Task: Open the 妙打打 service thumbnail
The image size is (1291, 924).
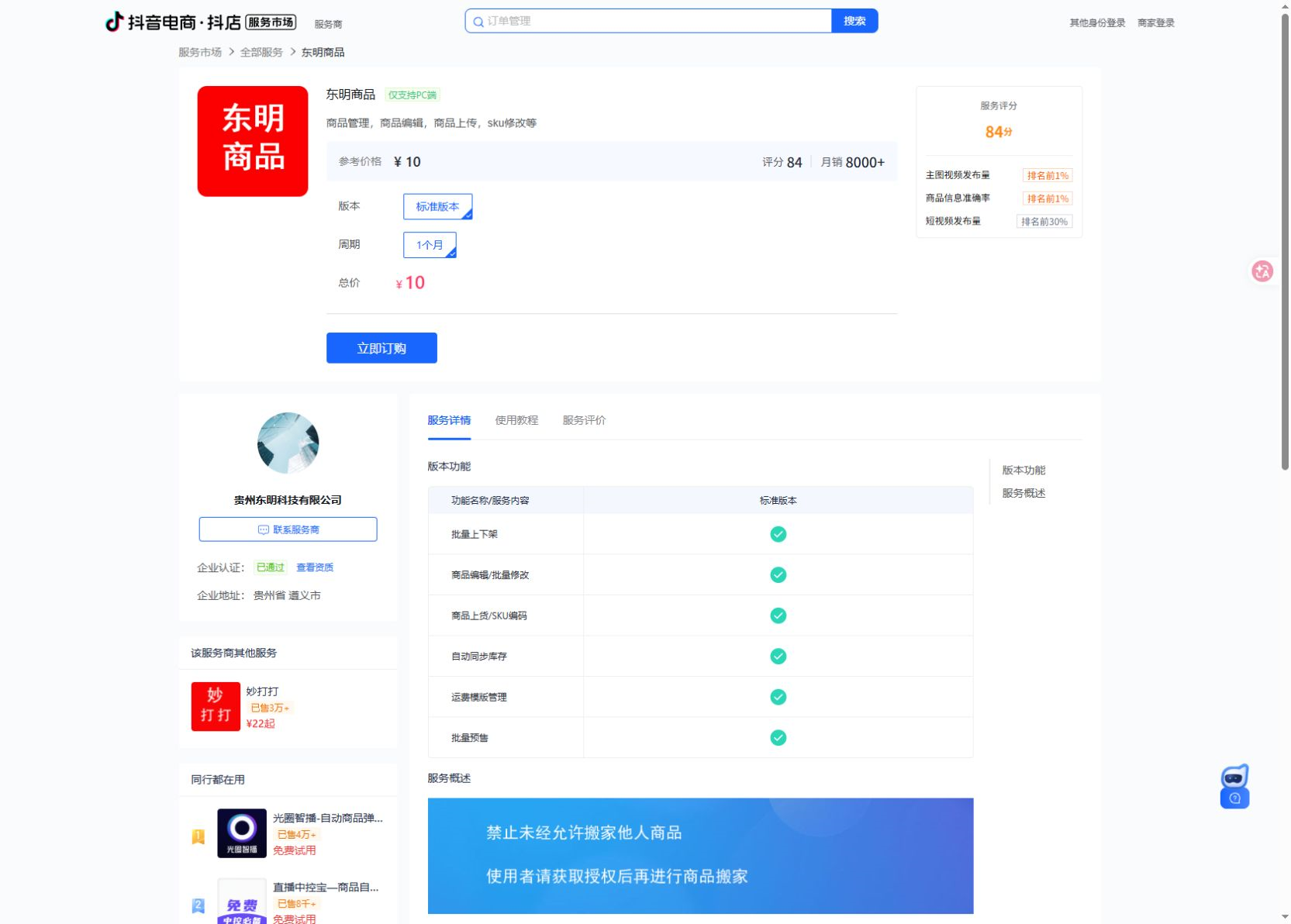Action: pyautogui.click(x=216, y=706)
